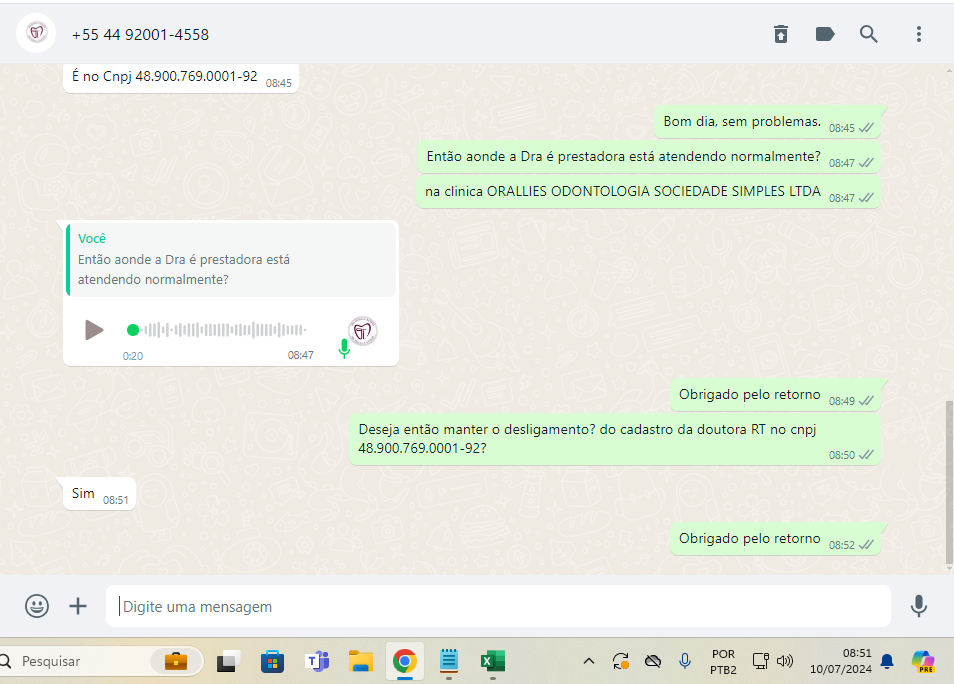Click the sync status tray icon
This screenshot has height=684, width=954.
coord(621,661)
